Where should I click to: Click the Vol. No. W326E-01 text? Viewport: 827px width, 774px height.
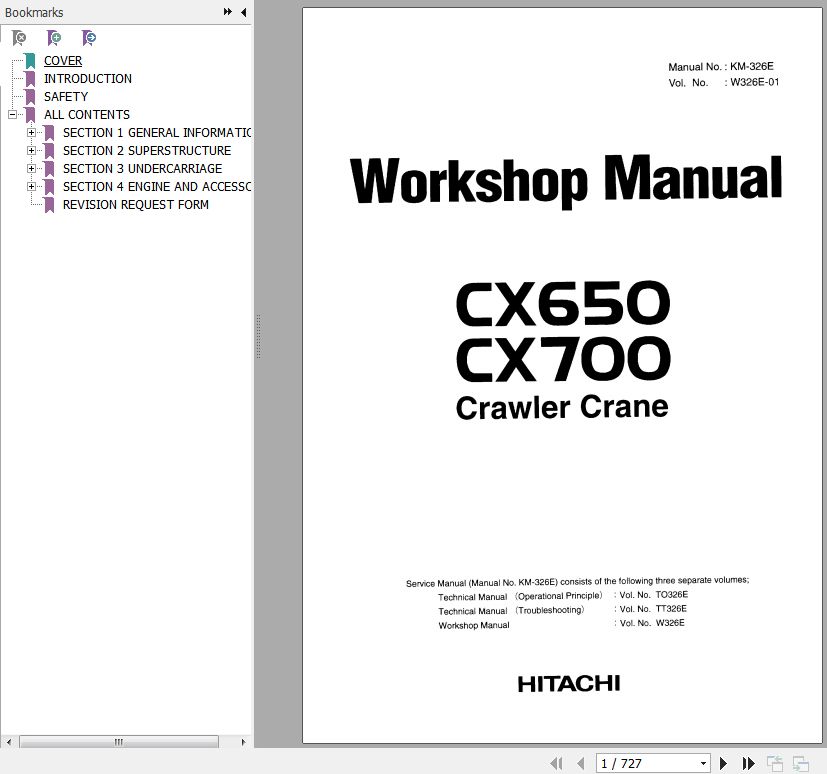pos(724,82)
